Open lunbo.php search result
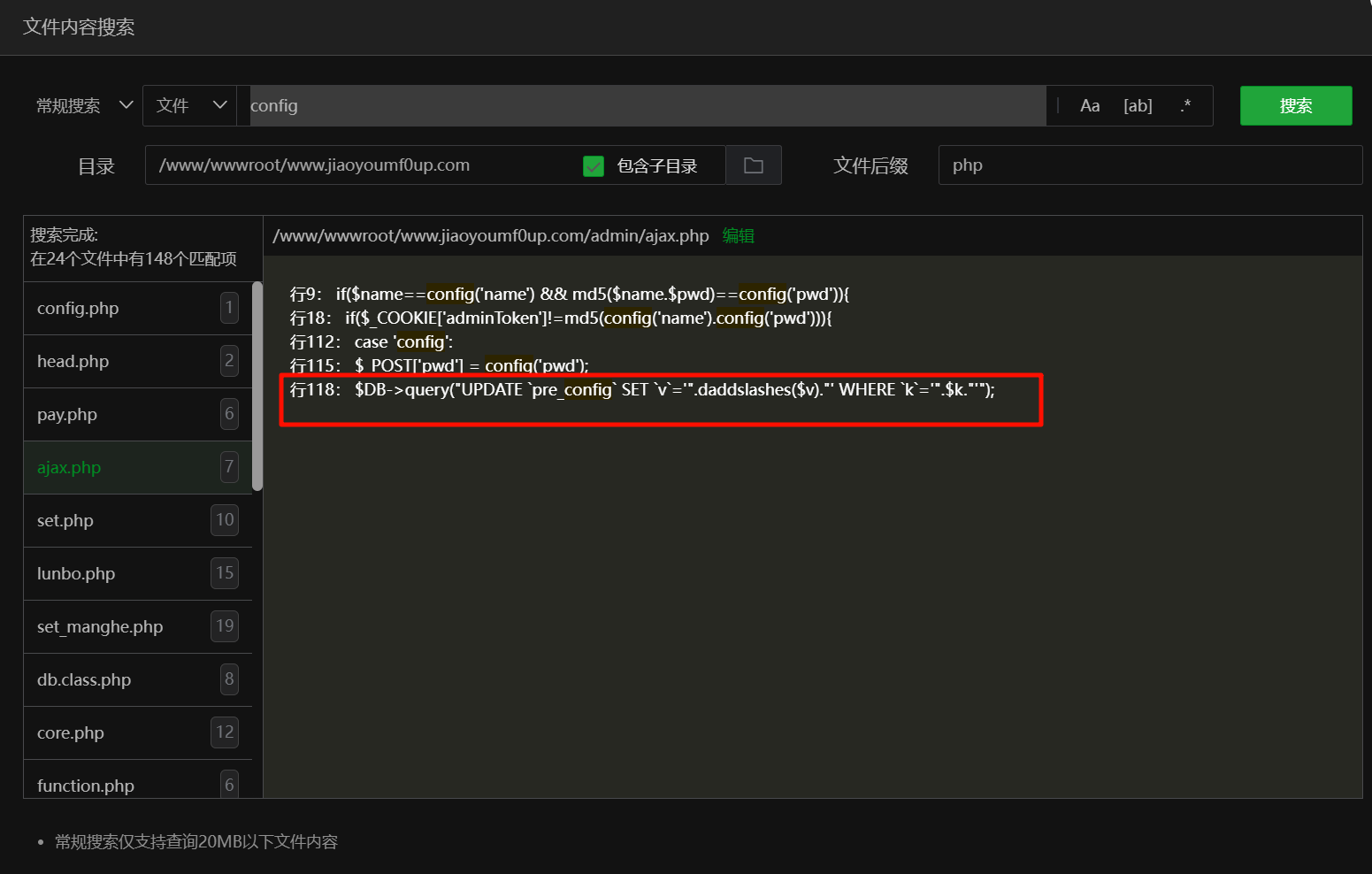1372x874 pixels. point(76,574)
